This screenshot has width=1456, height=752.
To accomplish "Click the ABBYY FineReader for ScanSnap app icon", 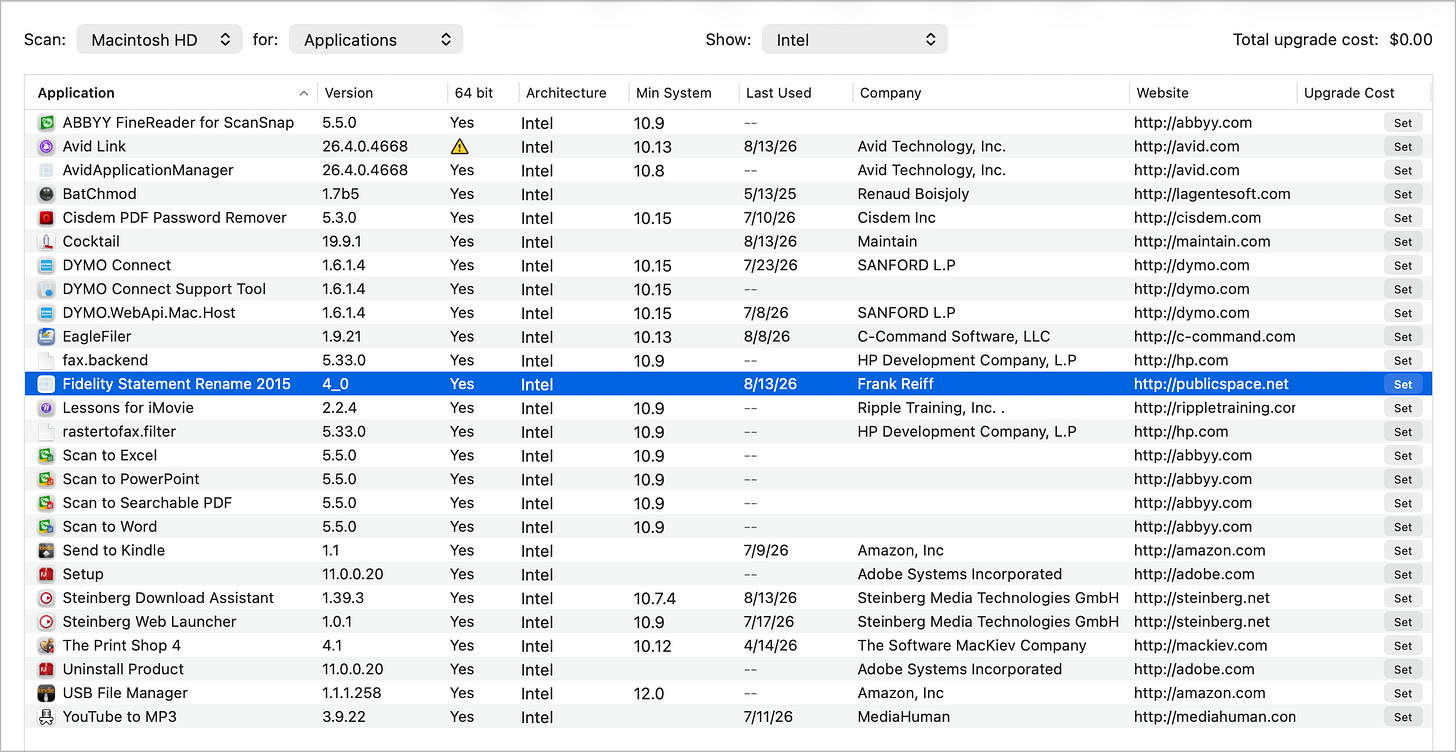I will point(46,123).
